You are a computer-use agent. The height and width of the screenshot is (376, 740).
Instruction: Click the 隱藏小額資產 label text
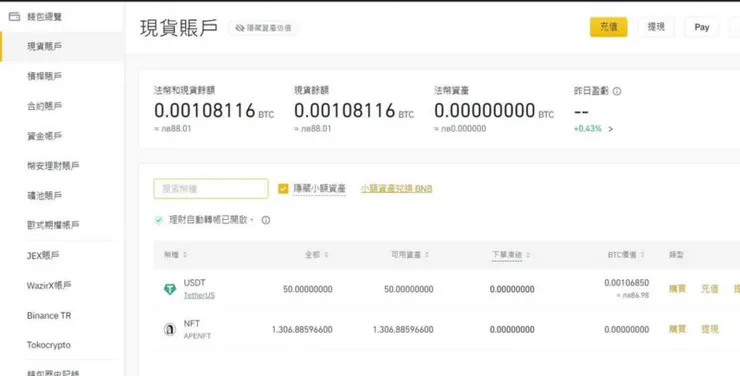click(x=320, y=189)
